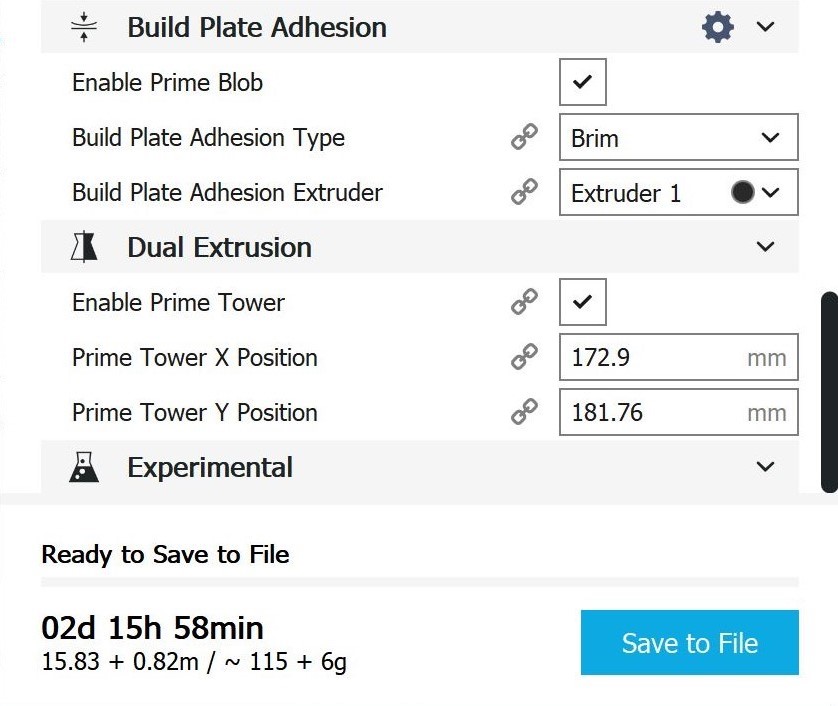Click the Dual Extrusion section icon
838x706 pixels.
84,247
